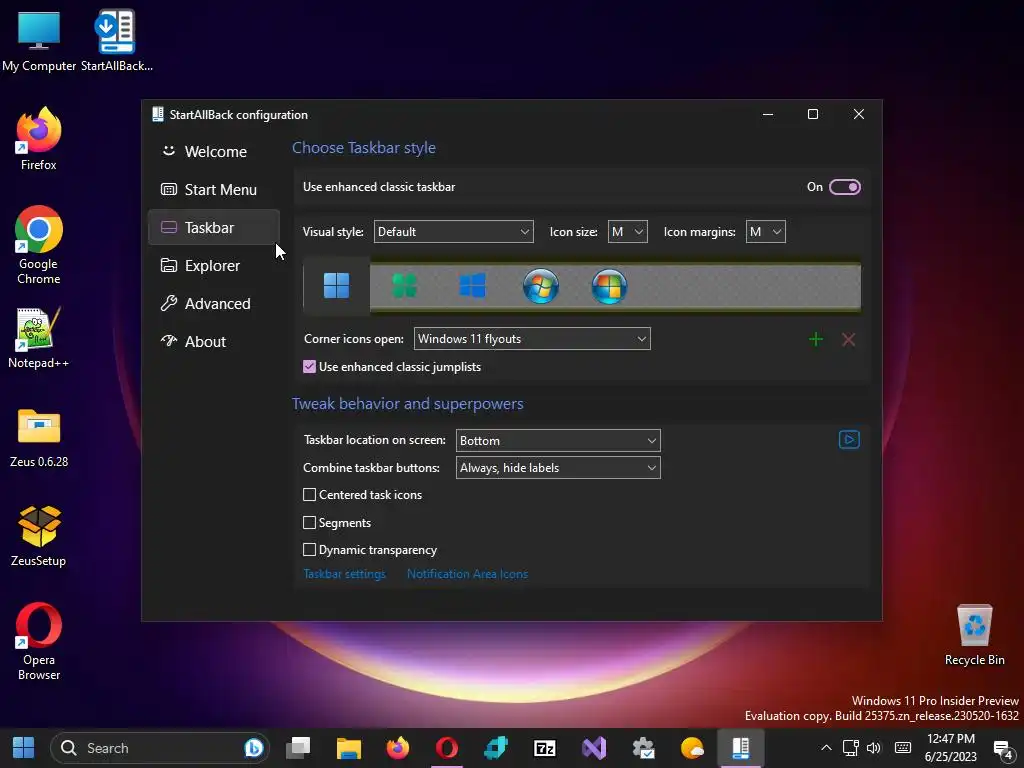Click the weather icon in taskbar
Image resolution: width=1024 pixels, height=768 pixels.
point(692,748)
